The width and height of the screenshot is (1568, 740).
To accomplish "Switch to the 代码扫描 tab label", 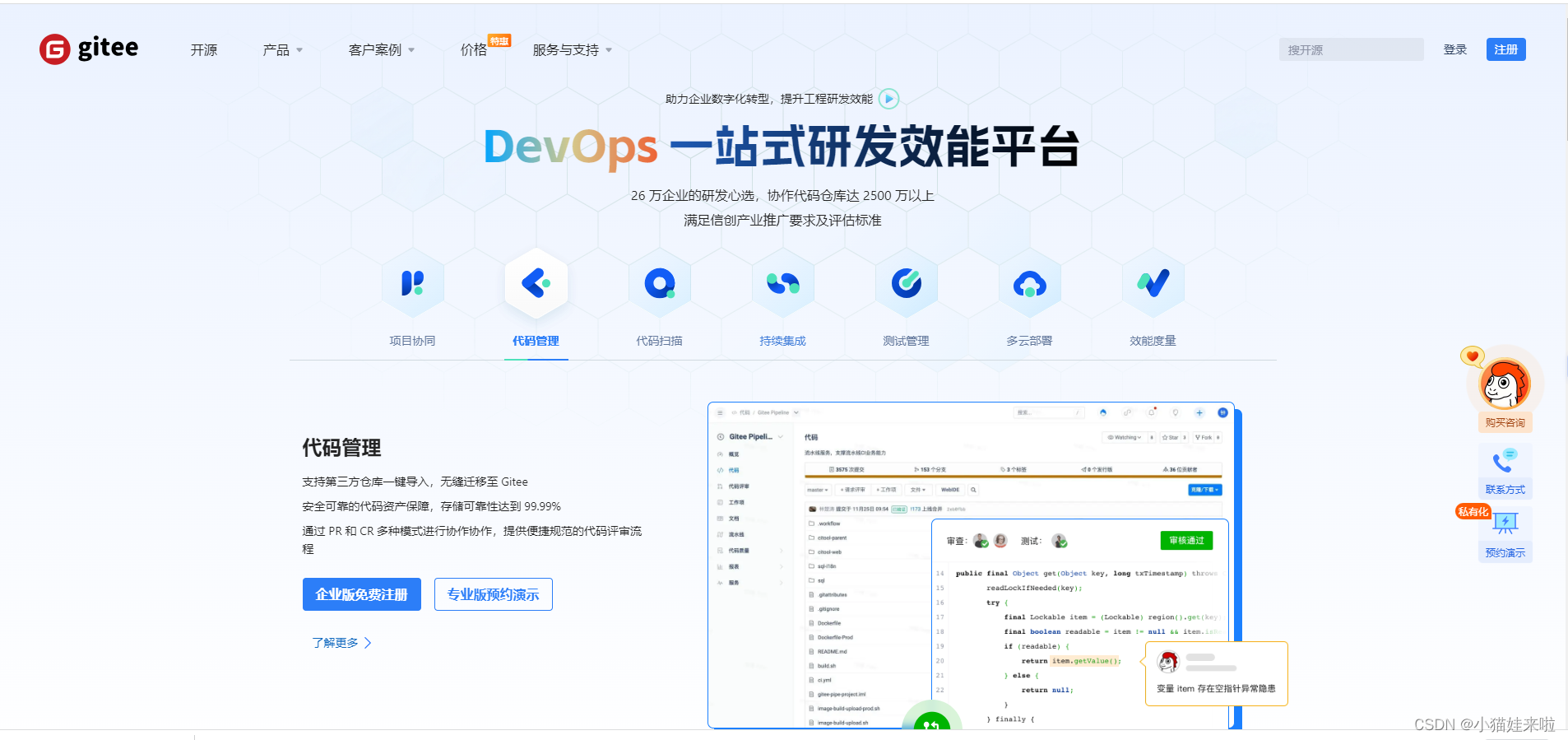I will tap(659, 341).
